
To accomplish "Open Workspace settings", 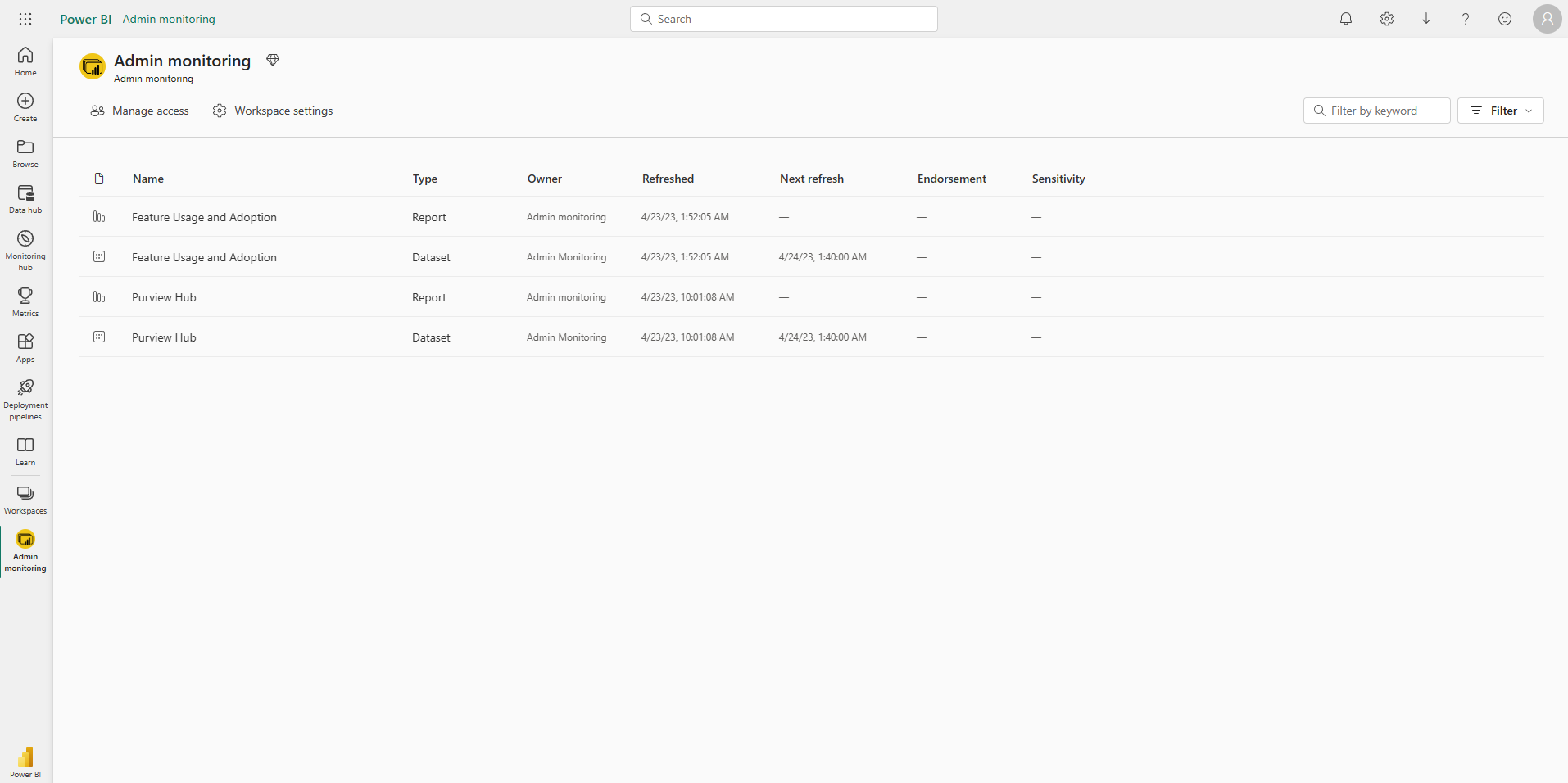I will click(x=273, y=111).
